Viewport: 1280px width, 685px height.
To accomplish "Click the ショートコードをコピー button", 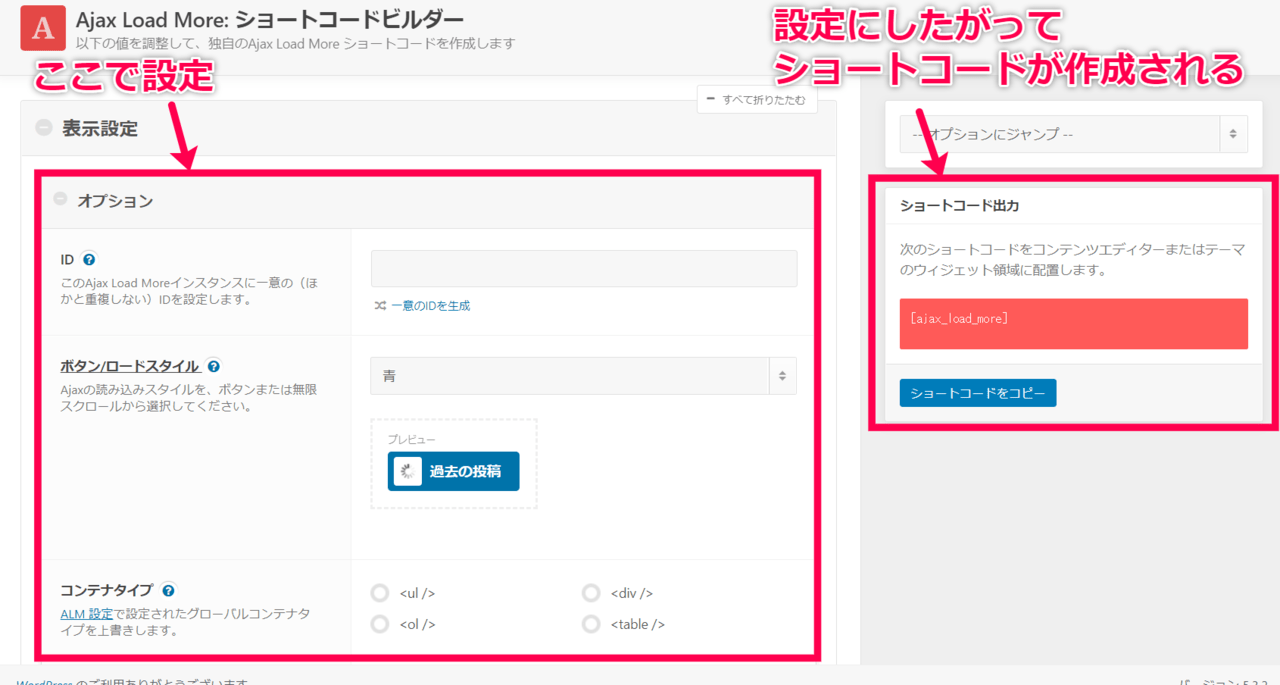I will [x=978, y=393].
